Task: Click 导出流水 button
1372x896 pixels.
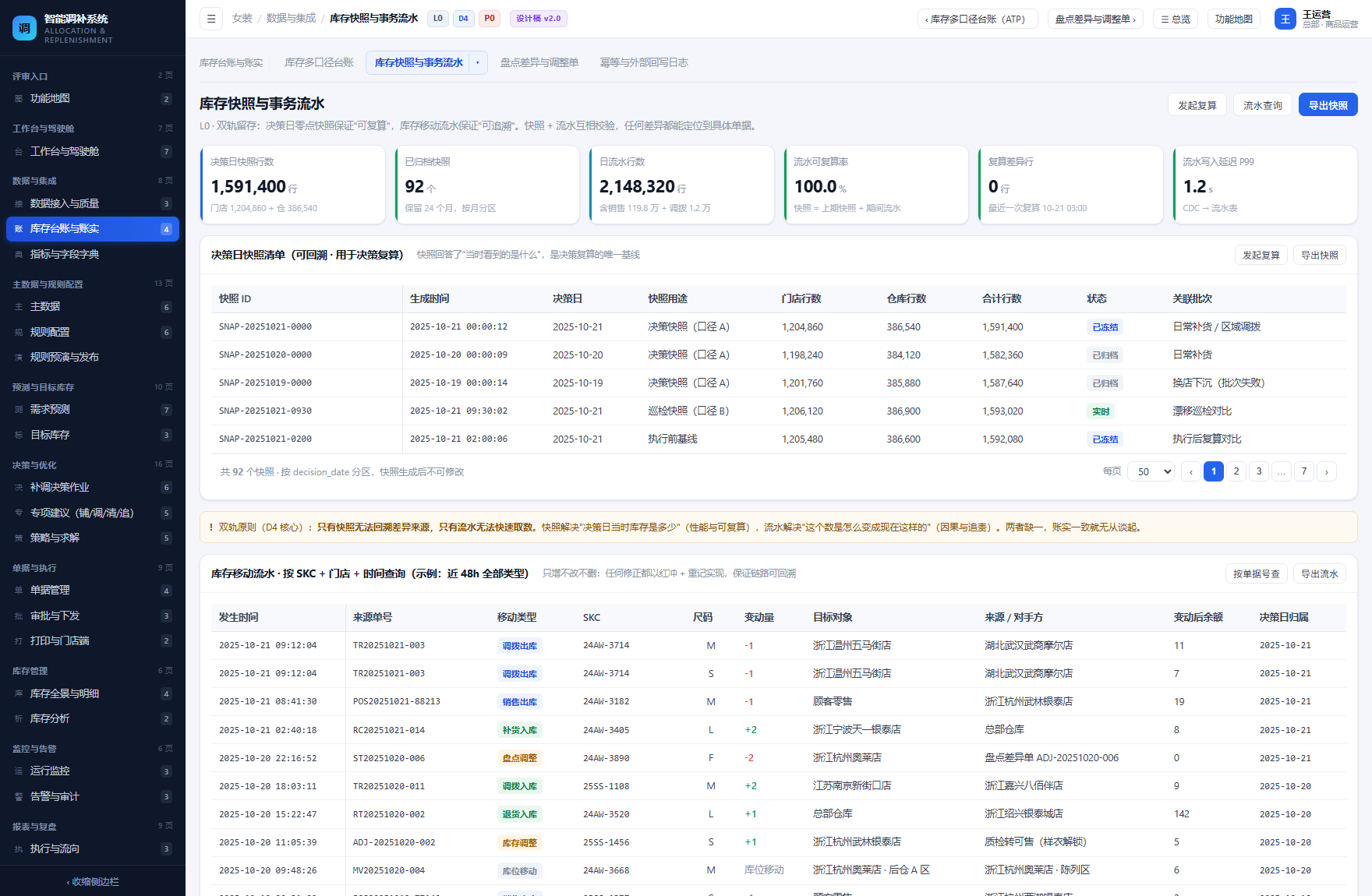Action: point(1320,574)
